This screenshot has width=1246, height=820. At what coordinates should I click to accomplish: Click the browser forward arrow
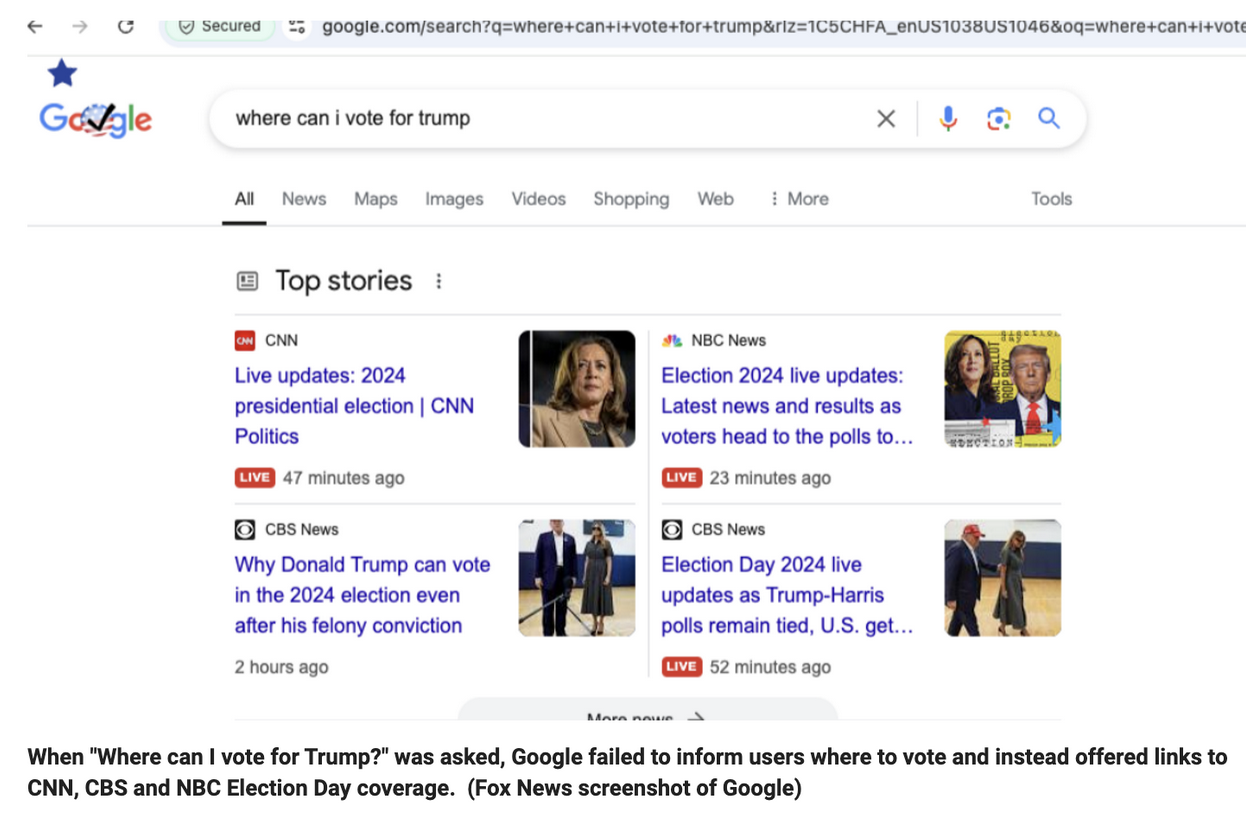80,26
